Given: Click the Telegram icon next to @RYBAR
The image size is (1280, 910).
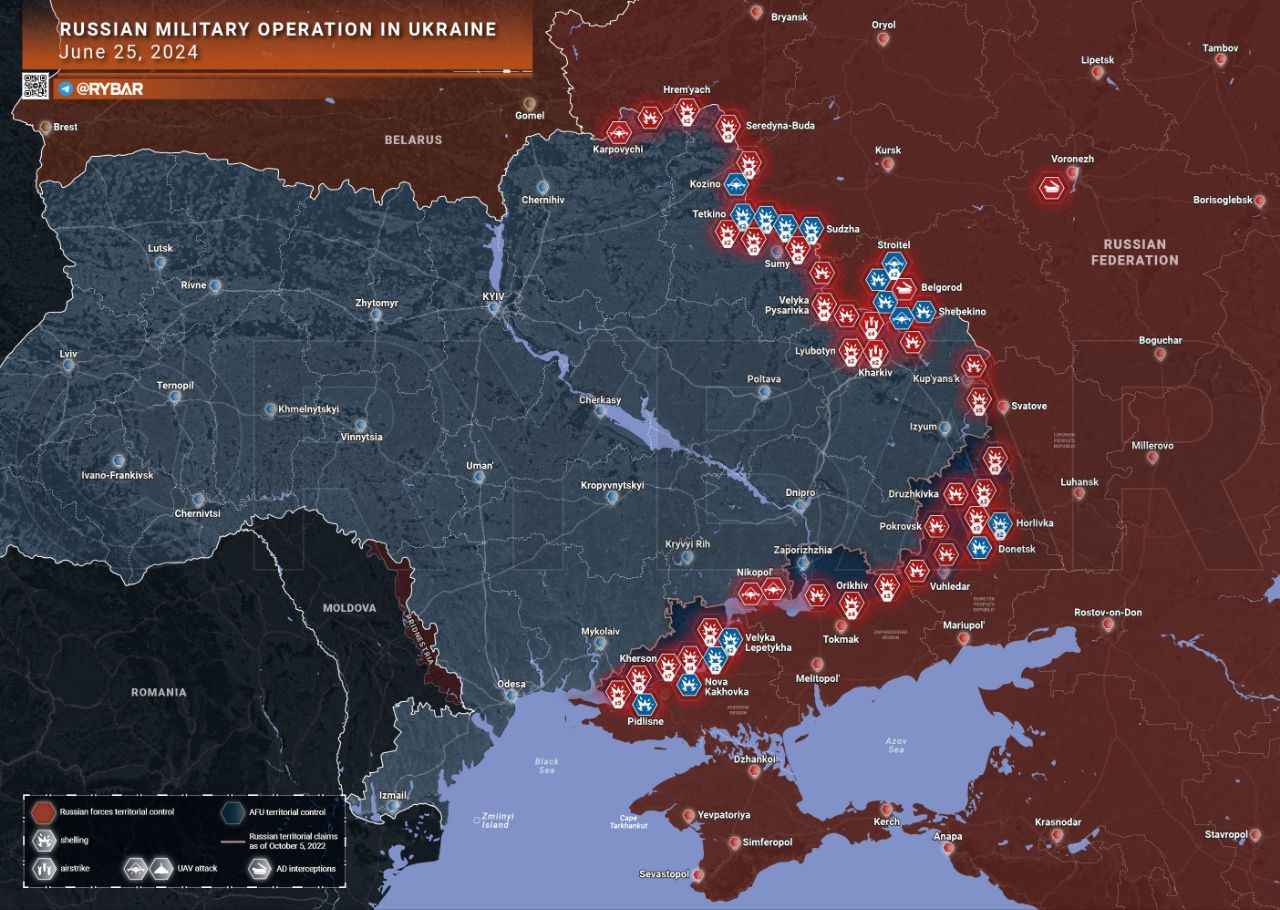Looking at the screenshot, I should click(x=65, y=89).
